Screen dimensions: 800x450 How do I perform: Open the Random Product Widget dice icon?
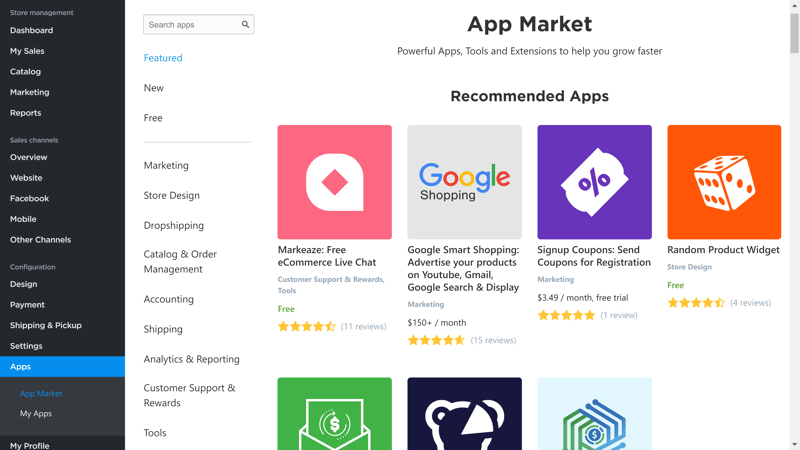[724, 182]
